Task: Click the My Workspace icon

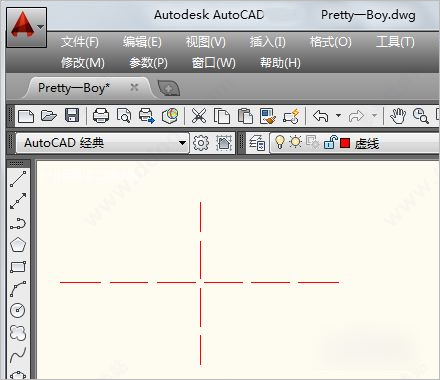Action: (x=224, y=143)
